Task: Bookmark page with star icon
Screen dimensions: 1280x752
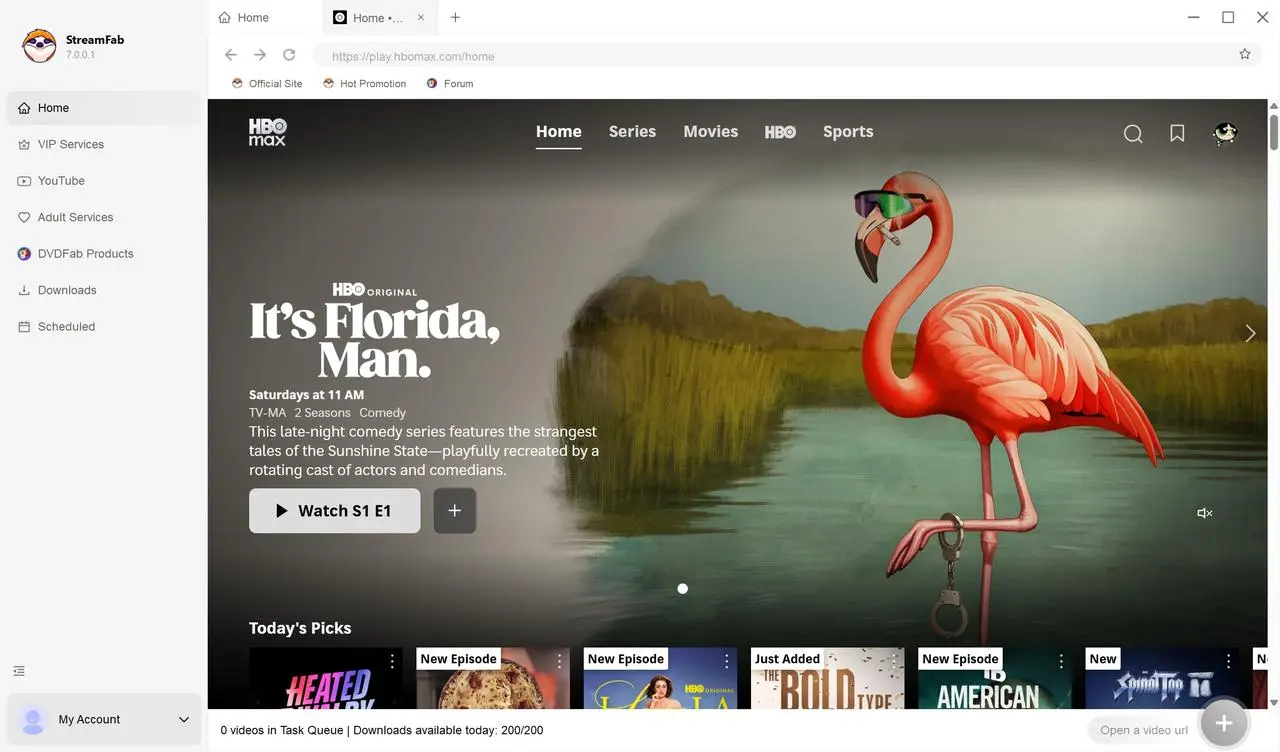Action: pos(1245,55)
